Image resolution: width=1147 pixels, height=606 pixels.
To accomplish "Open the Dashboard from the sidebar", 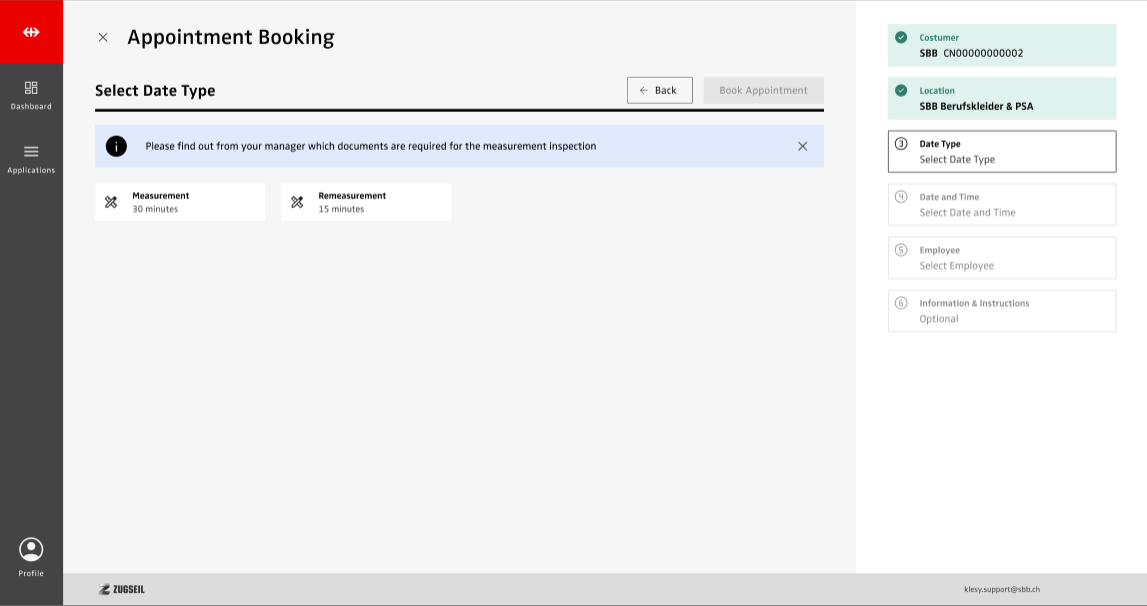I will coord(31,94).
